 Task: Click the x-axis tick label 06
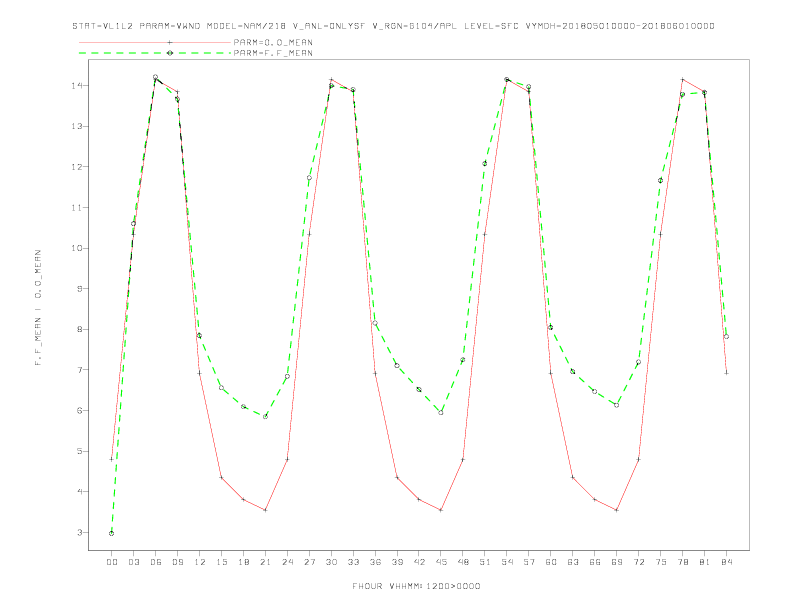pos(156,562)
